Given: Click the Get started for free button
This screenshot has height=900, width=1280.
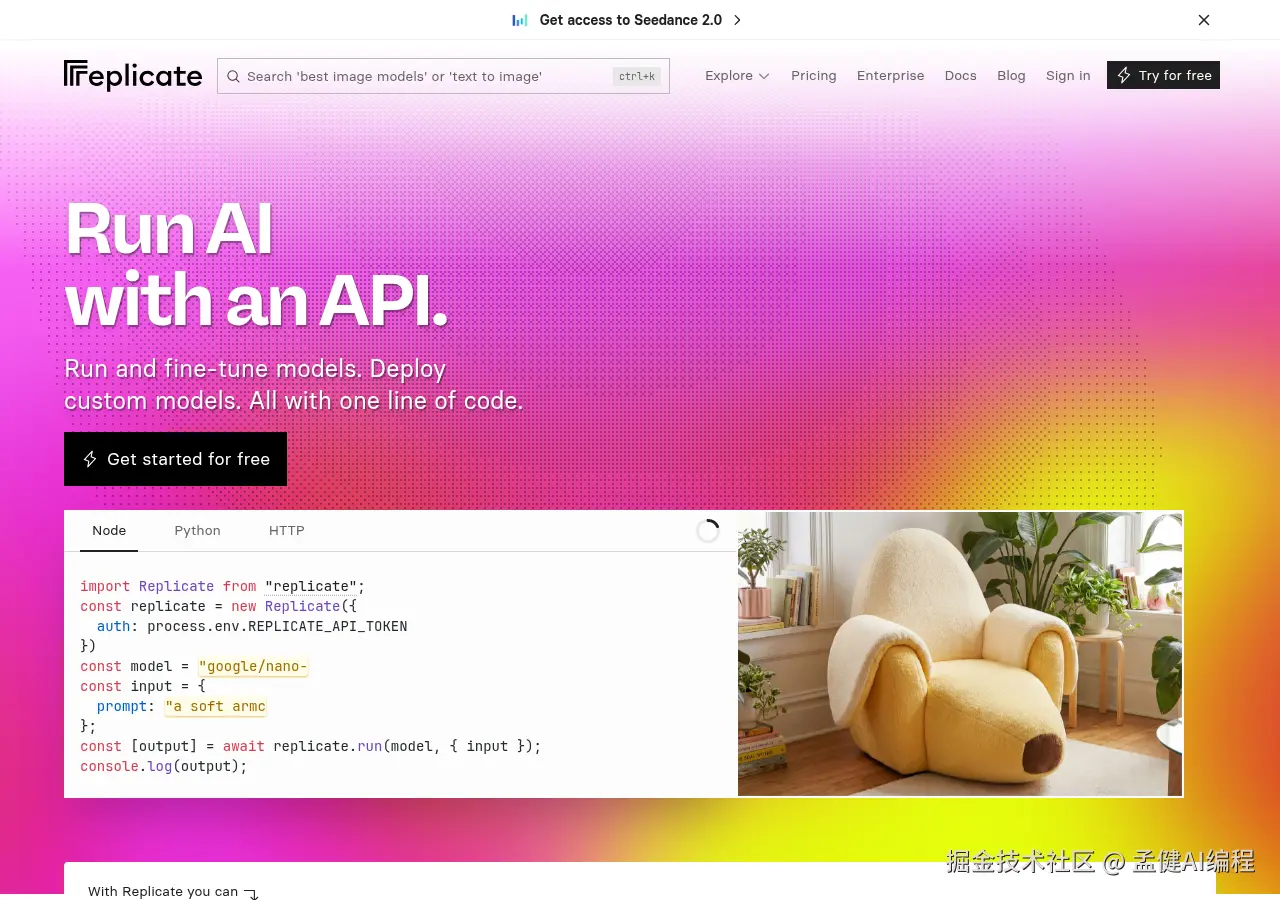Looking at the screenshot, I should point(175,459).
